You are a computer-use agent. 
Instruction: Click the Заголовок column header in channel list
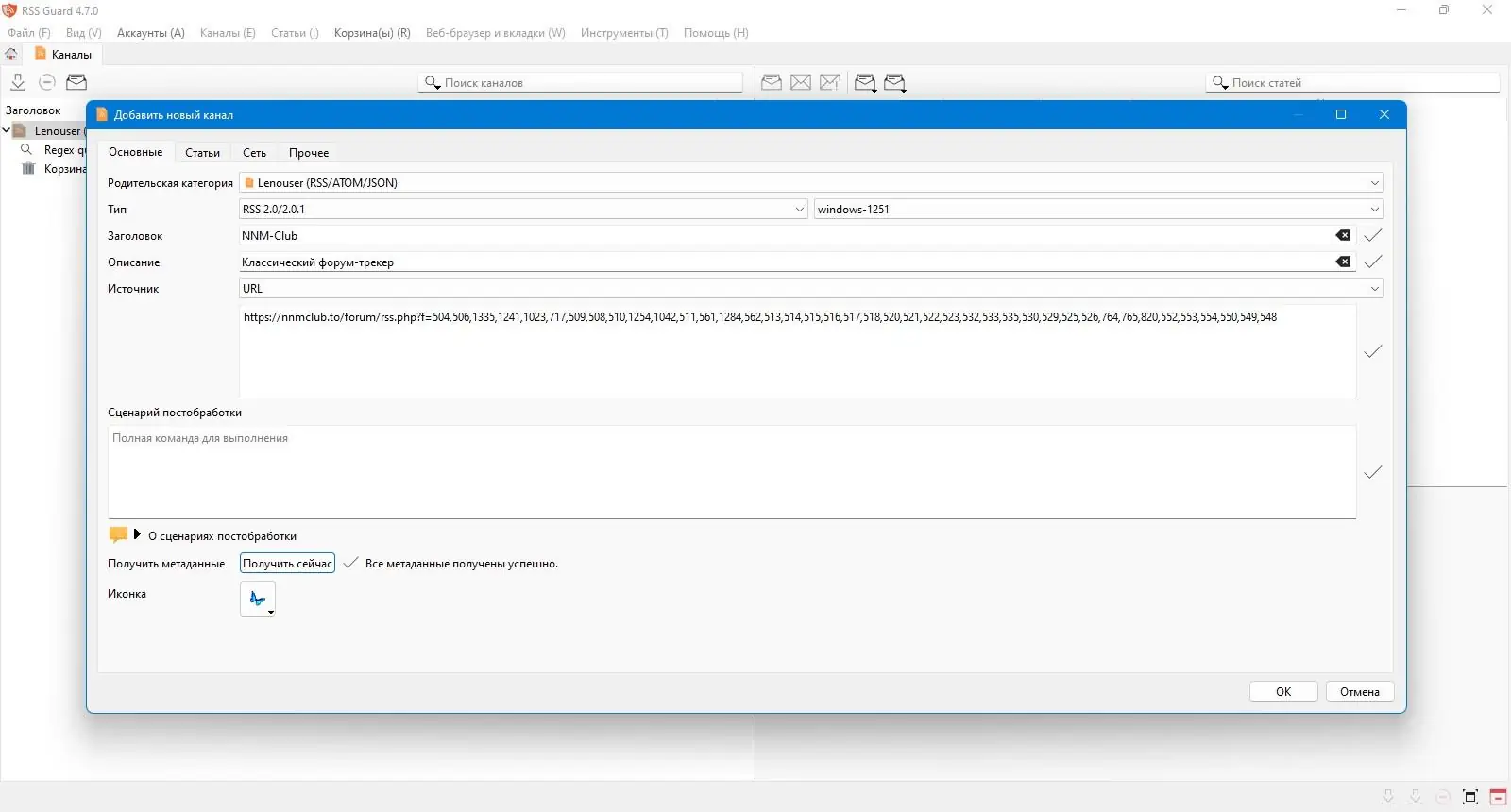click(33, 110)
